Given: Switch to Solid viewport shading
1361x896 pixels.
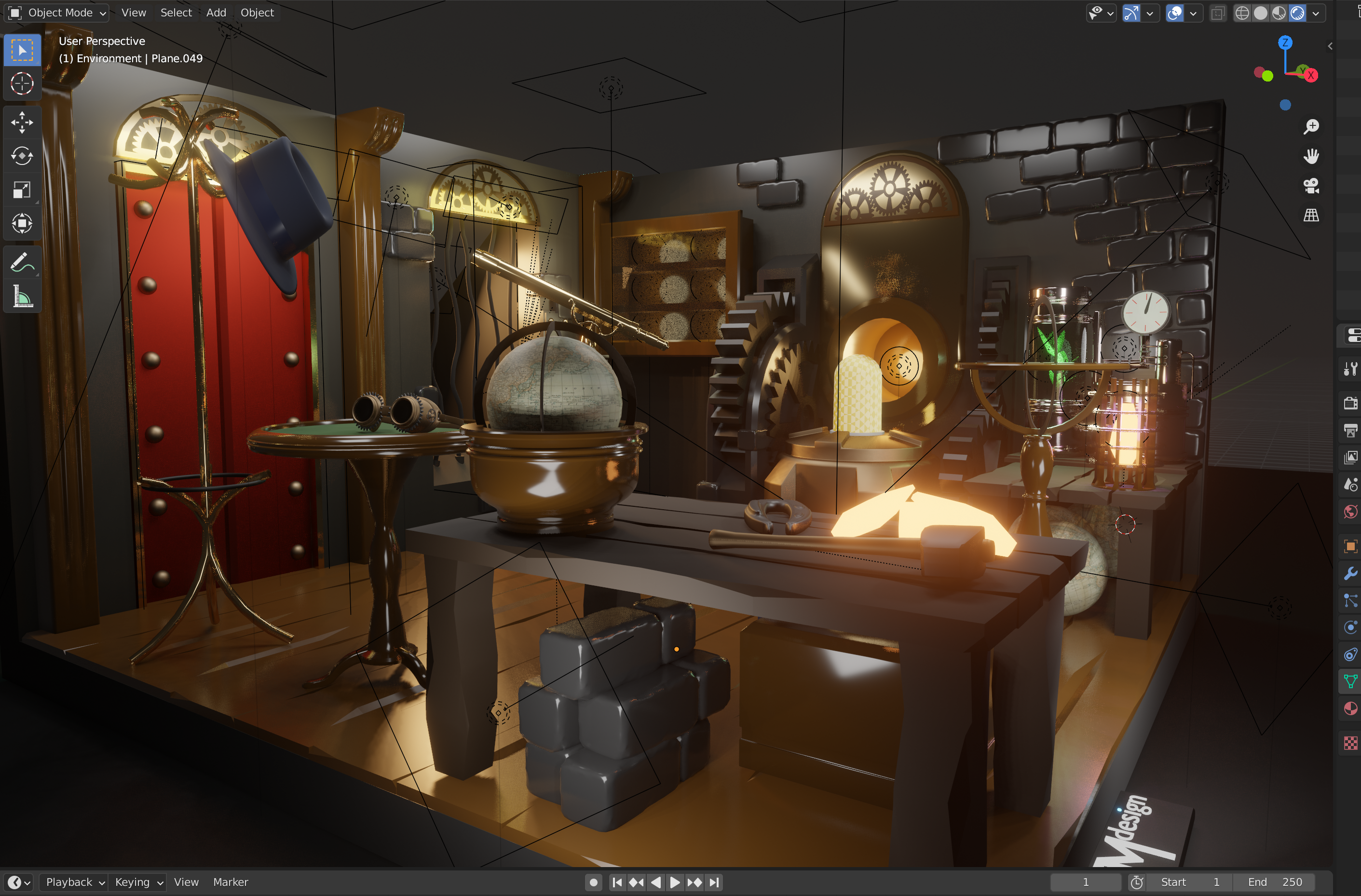Looking at the screenshot, I should (x=1260, y=13).
